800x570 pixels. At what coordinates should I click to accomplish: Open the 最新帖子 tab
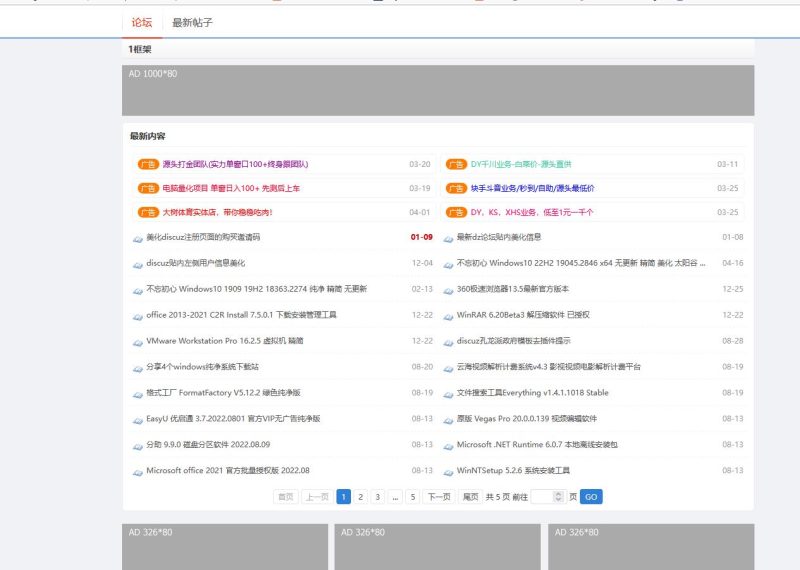(x=192, y=22)
